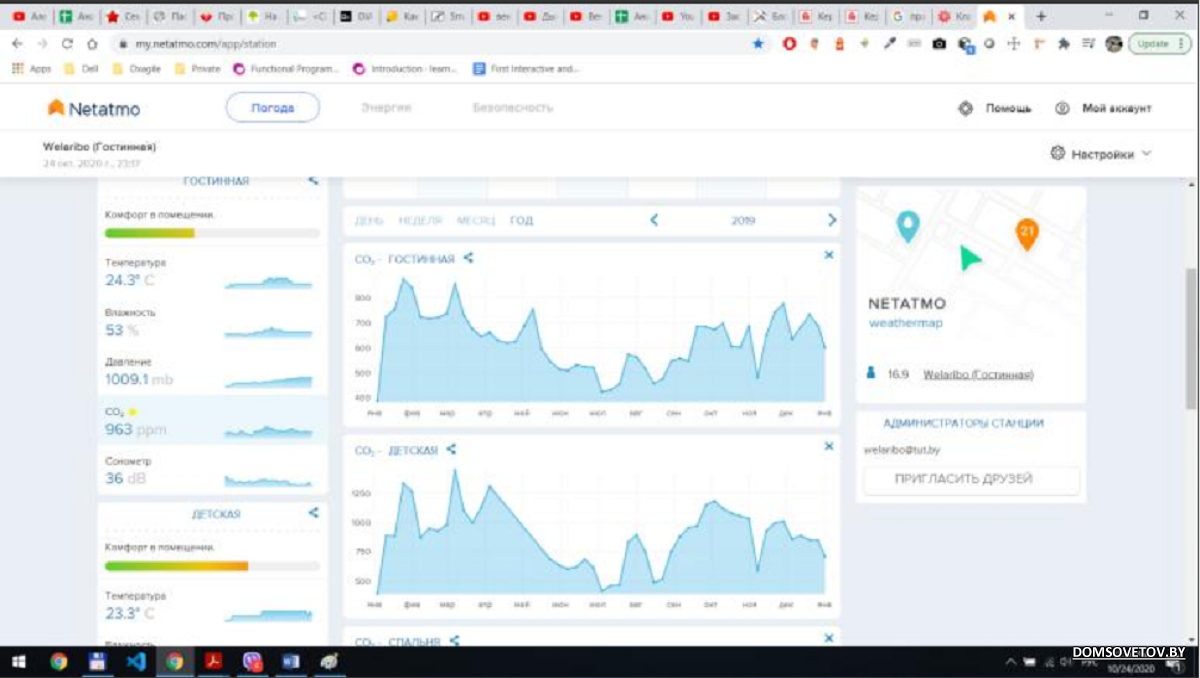
Task: Click the orange map pin marked 21
Action: point(1027,233)
